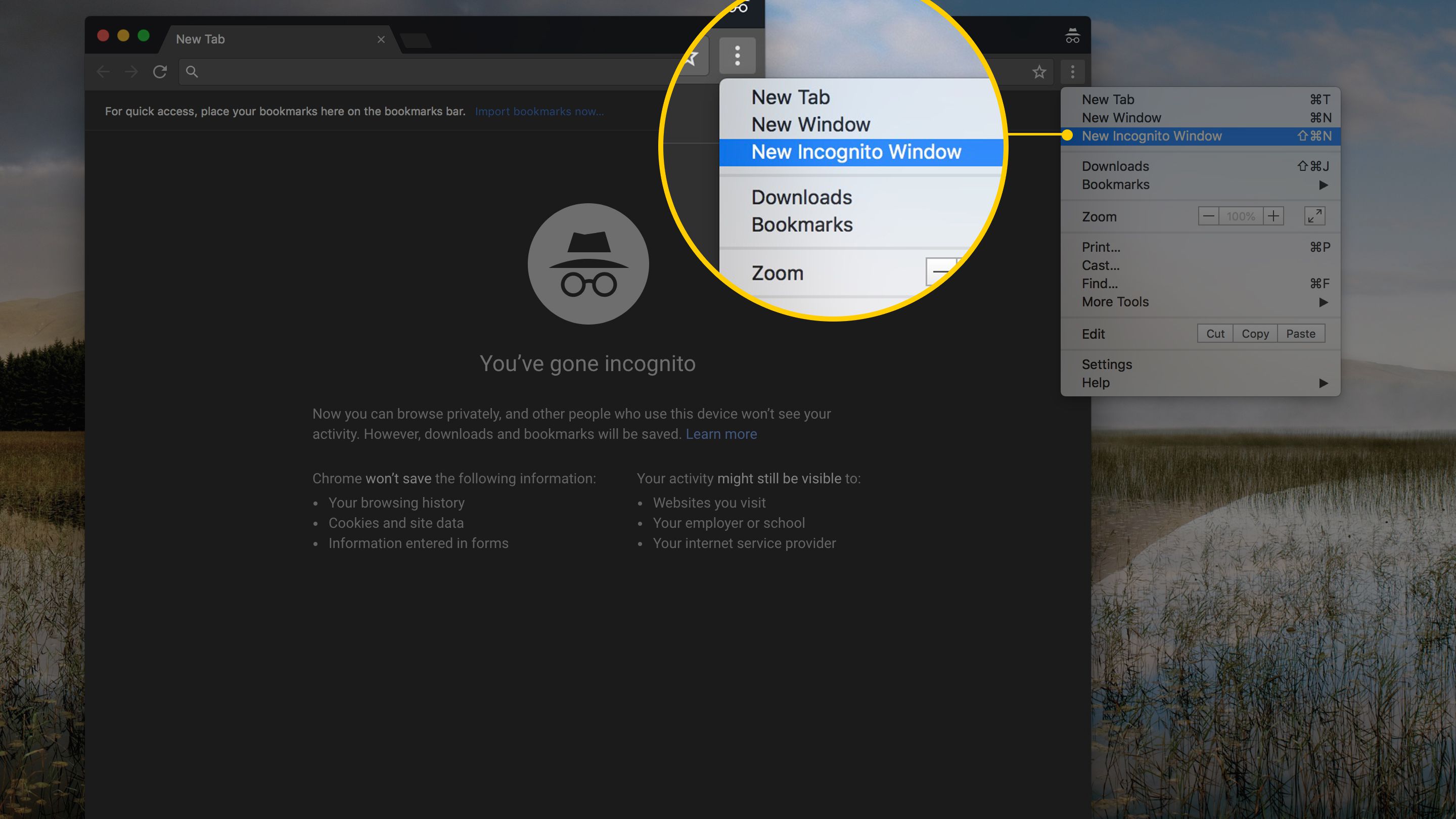1456x819 pixels.
Task: Open the three-dot Chrome menu button
Action: click(1072, 72)
